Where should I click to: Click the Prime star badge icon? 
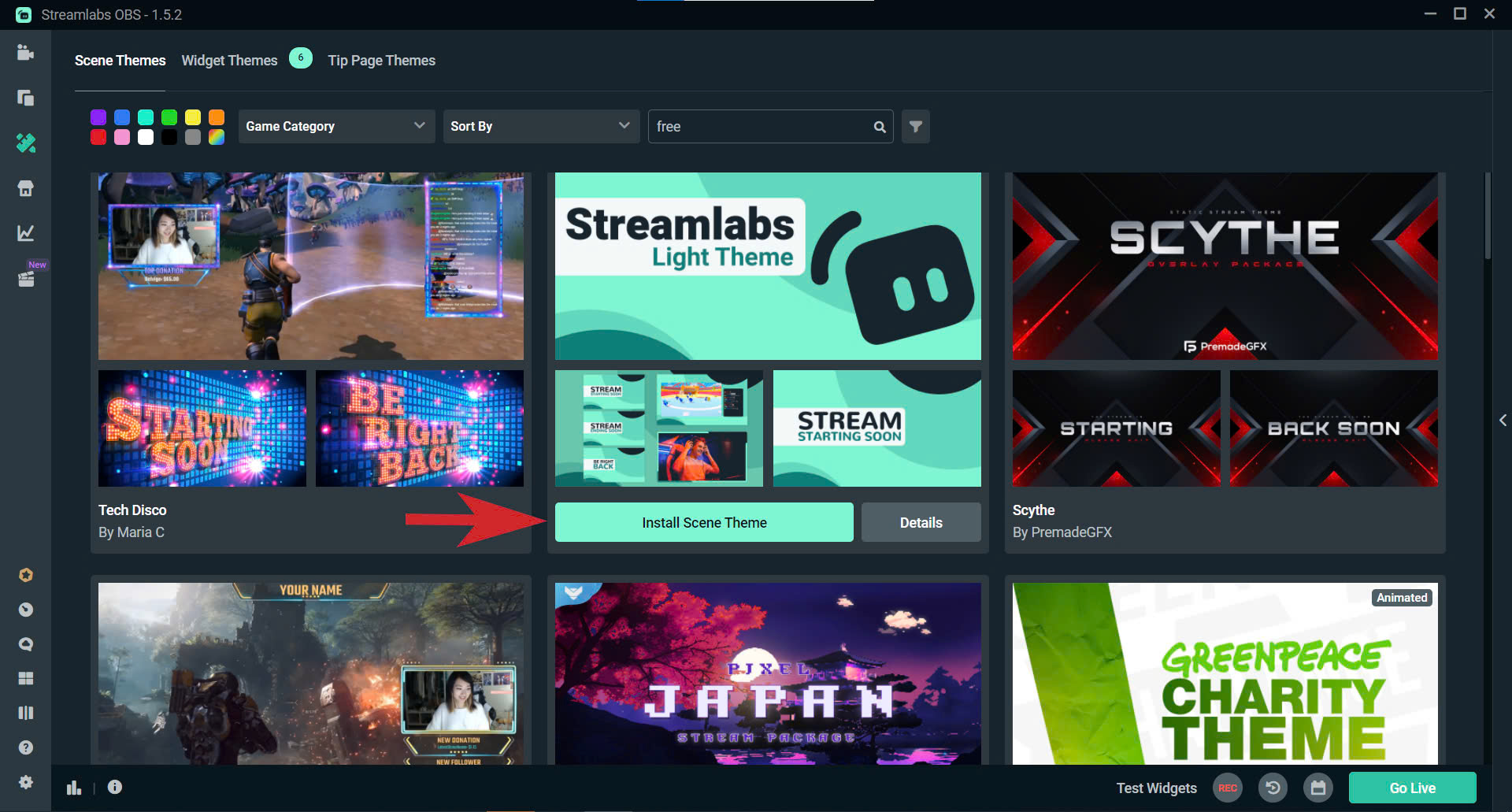pyautogui.click(x=26, y=575)
